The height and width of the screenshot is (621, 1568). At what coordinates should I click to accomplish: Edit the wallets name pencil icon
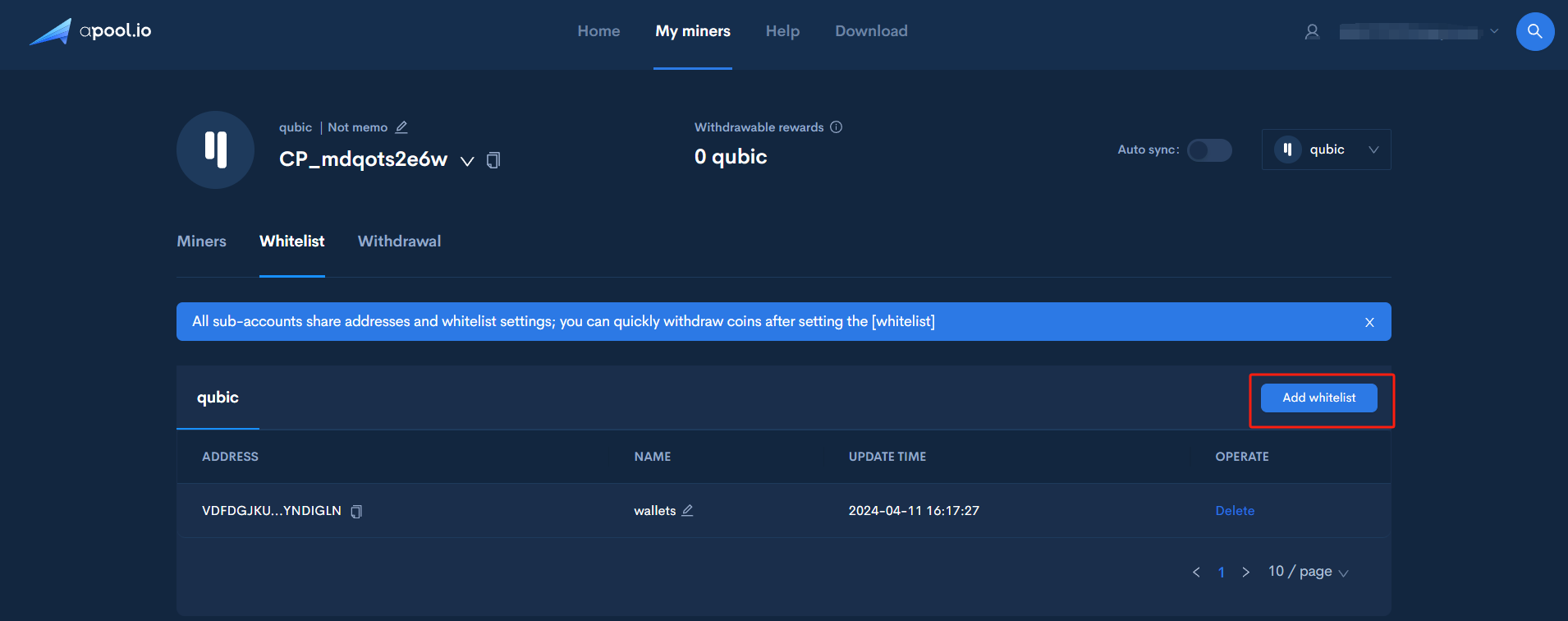click(x=687, y=511)
